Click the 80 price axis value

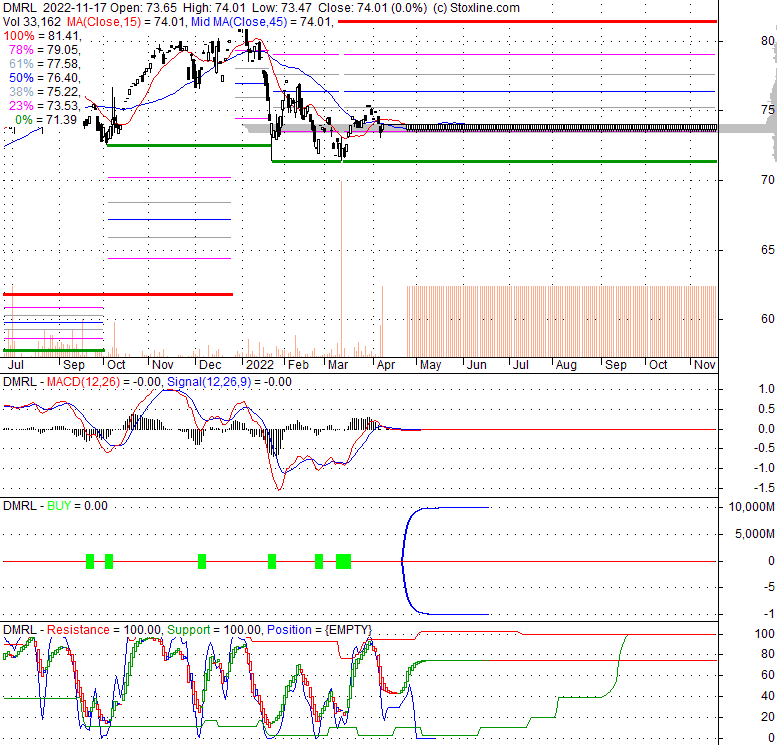(768, 41)
